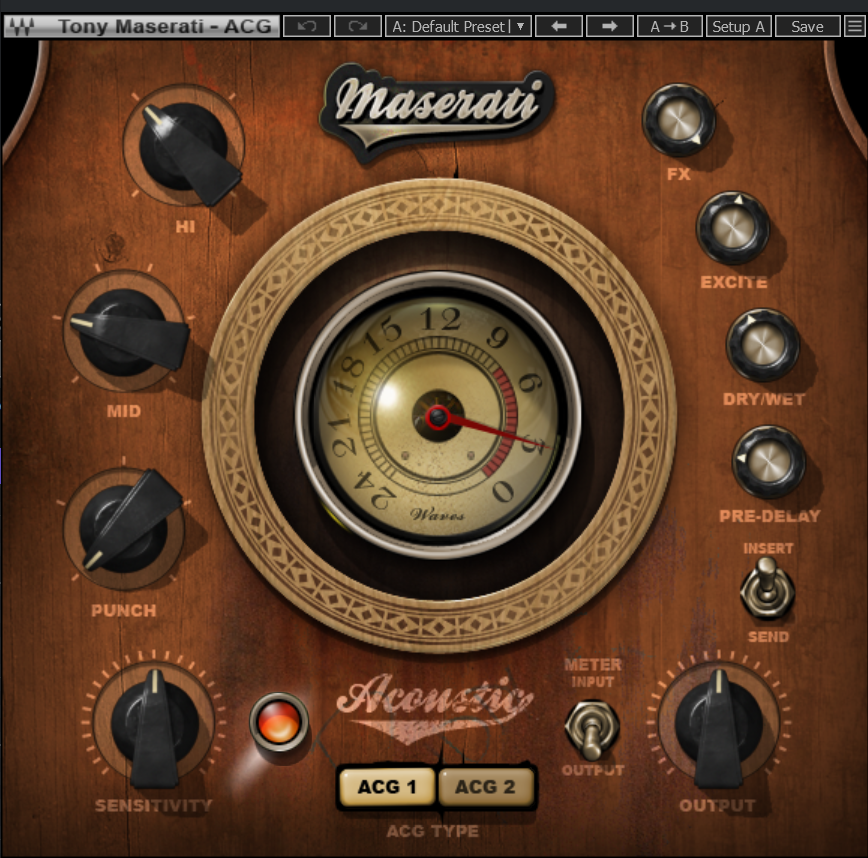Image resolution: width=868 pixels, height=858 pixels.
Task: Switch setups with Setup A button
Action: point(738,26)
